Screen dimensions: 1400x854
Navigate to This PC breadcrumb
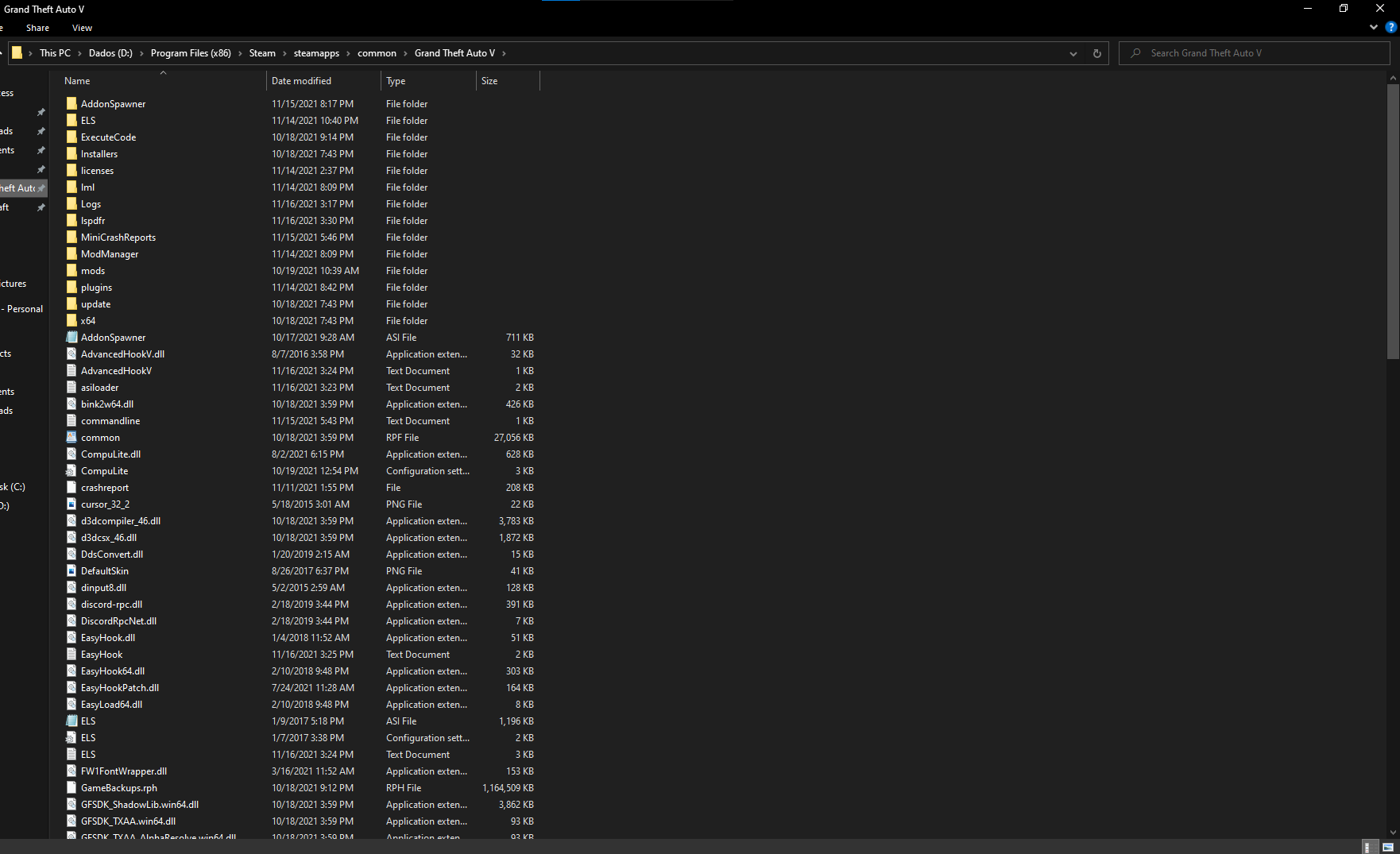pyautogui.click(x=55, y=53)
